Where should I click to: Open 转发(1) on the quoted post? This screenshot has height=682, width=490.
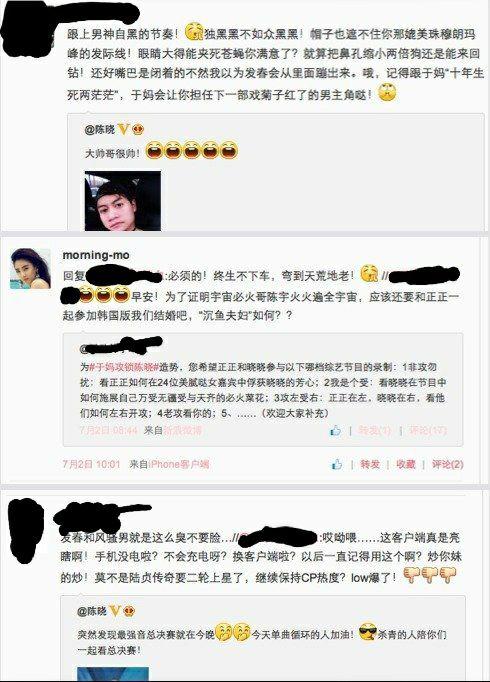point(374,431)
